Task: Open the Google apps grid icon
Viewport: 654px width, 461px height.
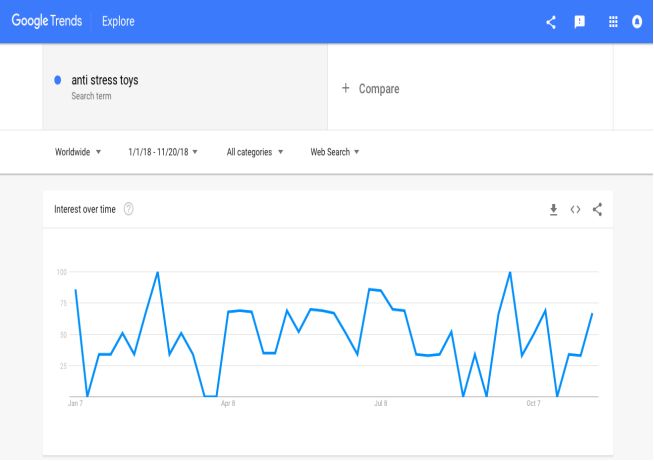Action: (x=613, y=22)
